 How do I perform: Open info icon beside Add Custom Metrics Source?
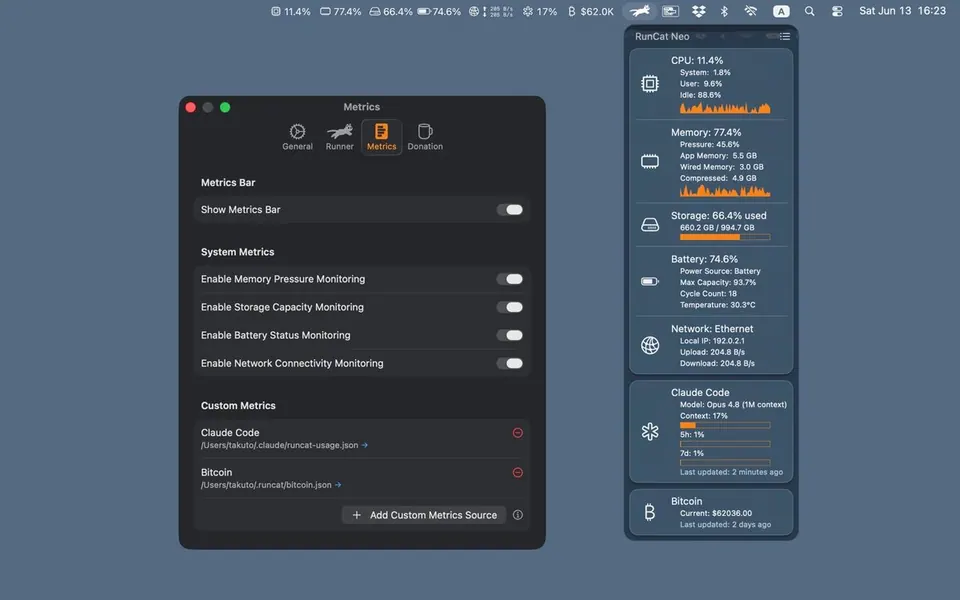pyautogui.click(x=517, y=515)
